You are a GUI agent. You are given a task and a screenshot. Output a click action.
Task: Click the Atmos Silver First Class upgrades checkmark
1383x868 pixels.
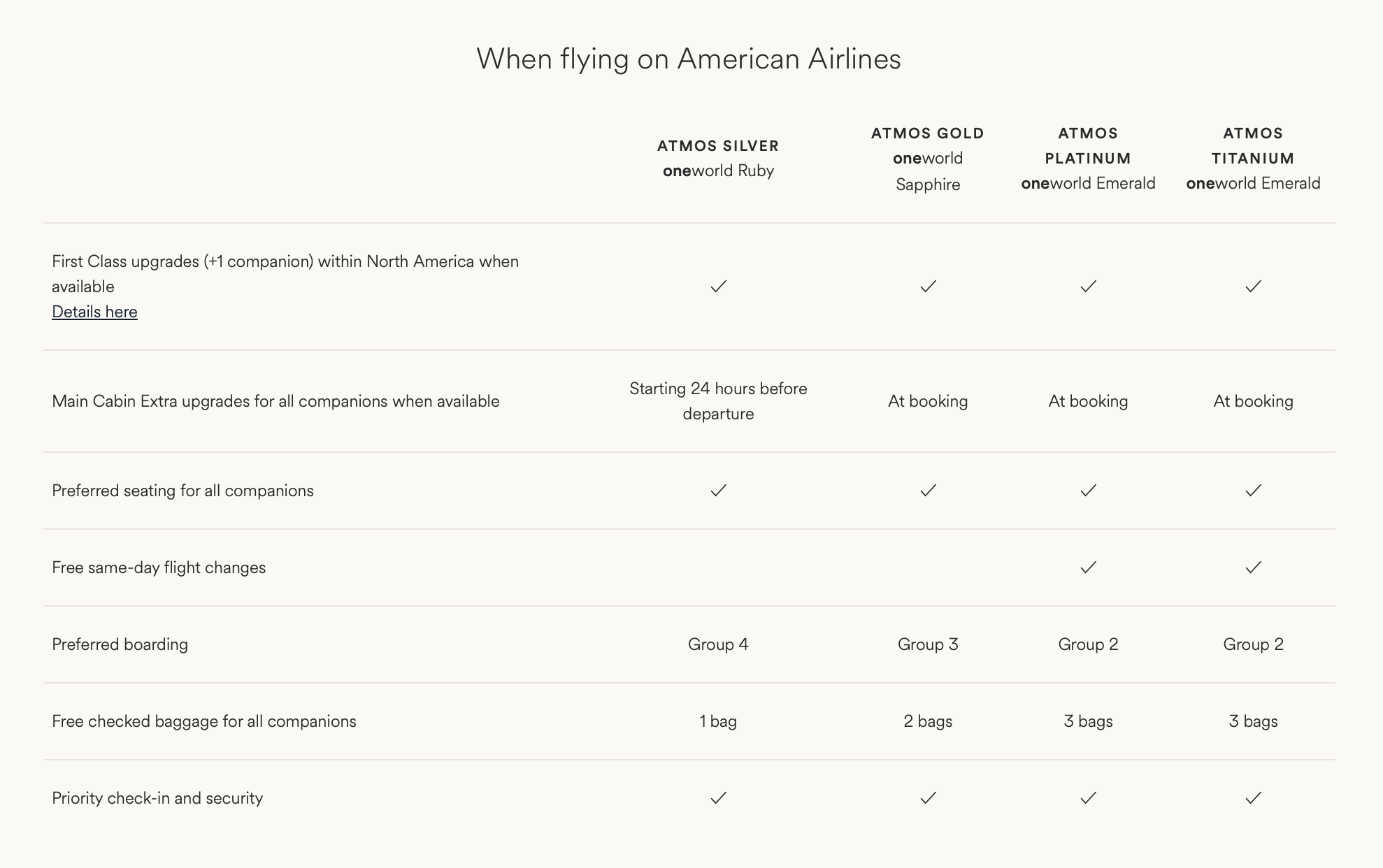[x=718, y=287]
